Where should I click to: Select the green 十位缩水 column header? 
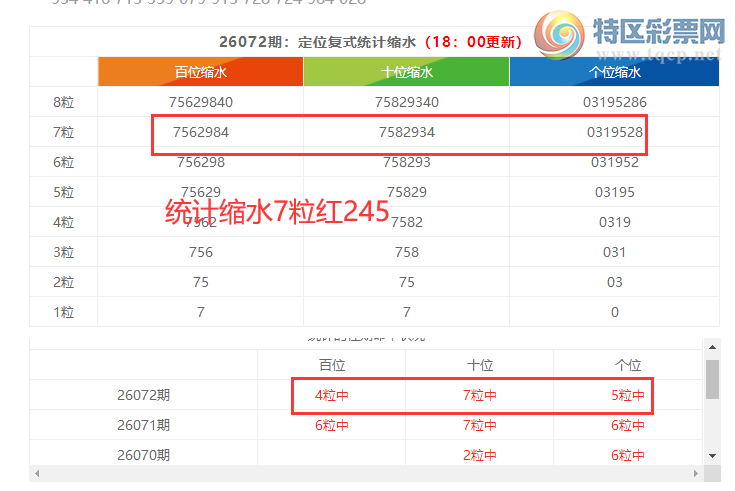click(x=406, y=72)
